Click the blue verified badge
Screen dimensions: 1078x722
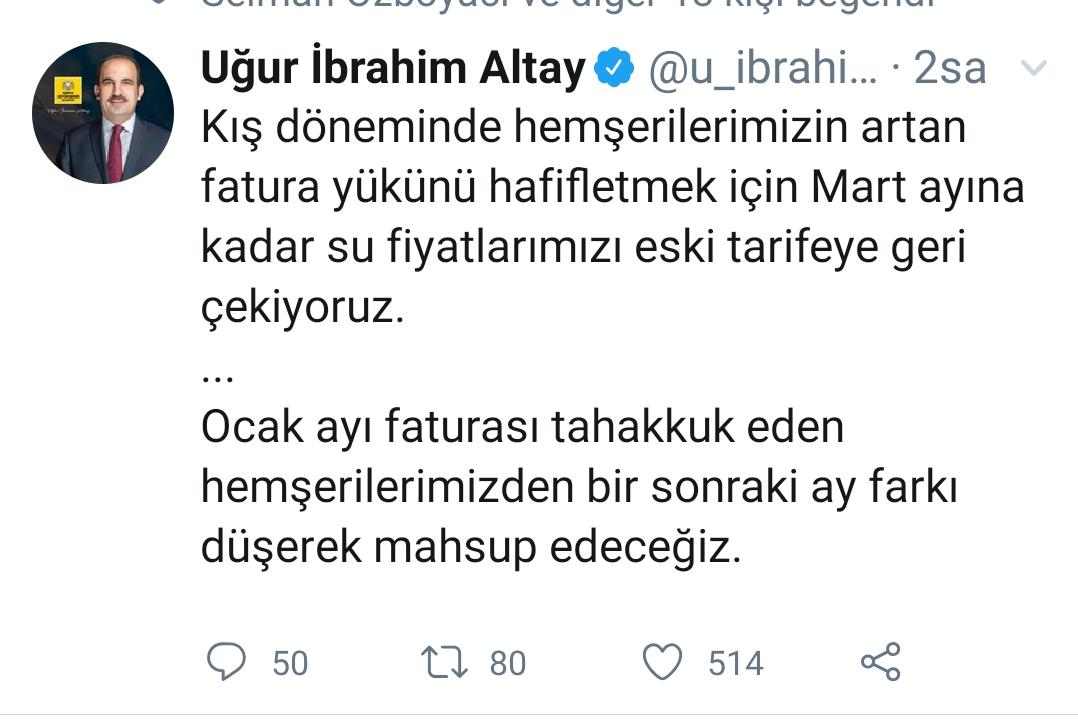click(x=613, y=68)
